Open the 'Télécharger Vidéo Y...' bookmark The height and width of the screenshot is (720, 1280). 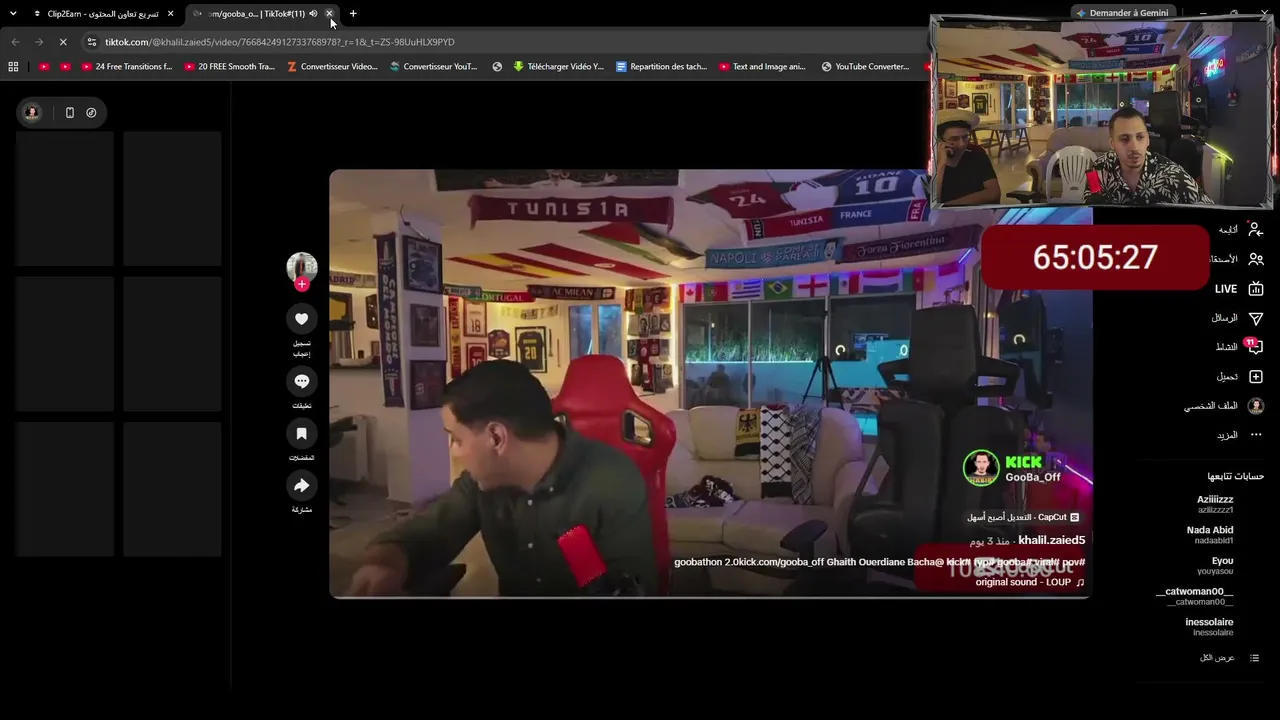(x=559, y=67)
